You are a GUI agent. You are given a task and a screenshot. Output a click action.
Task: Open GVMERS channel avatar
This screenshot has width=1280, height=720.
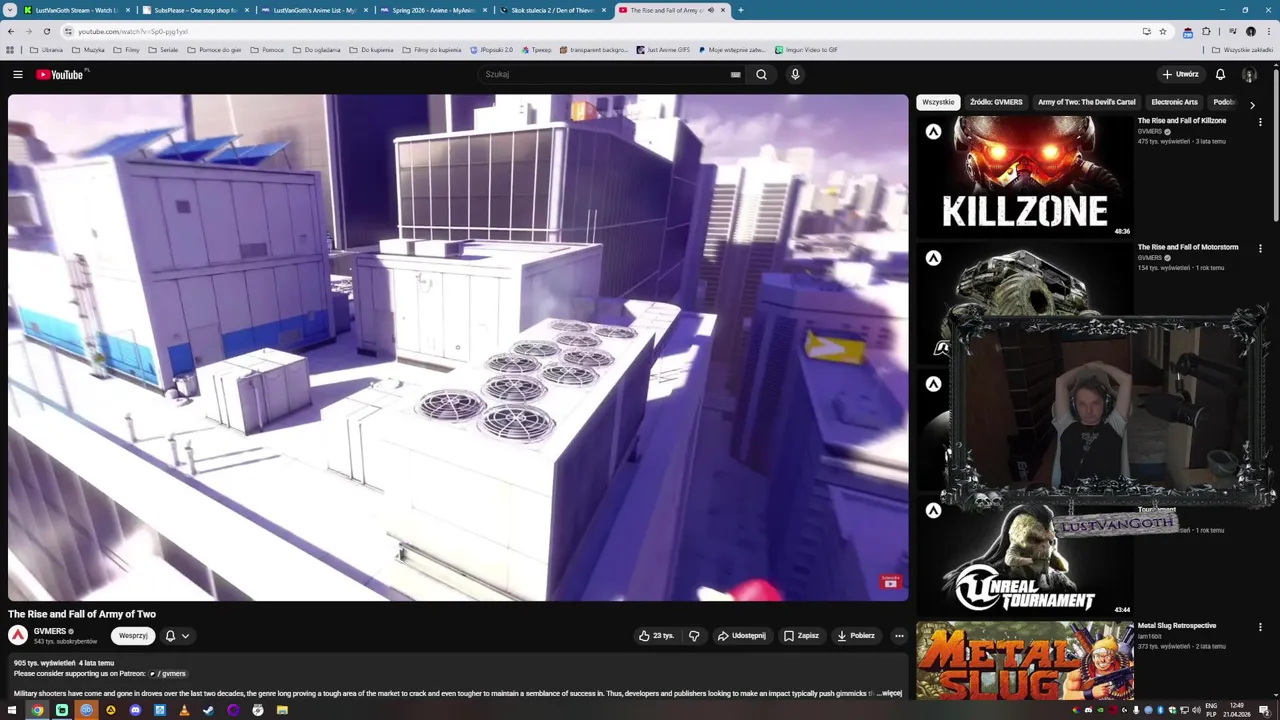pyautogui.click(x=18, y=635)
